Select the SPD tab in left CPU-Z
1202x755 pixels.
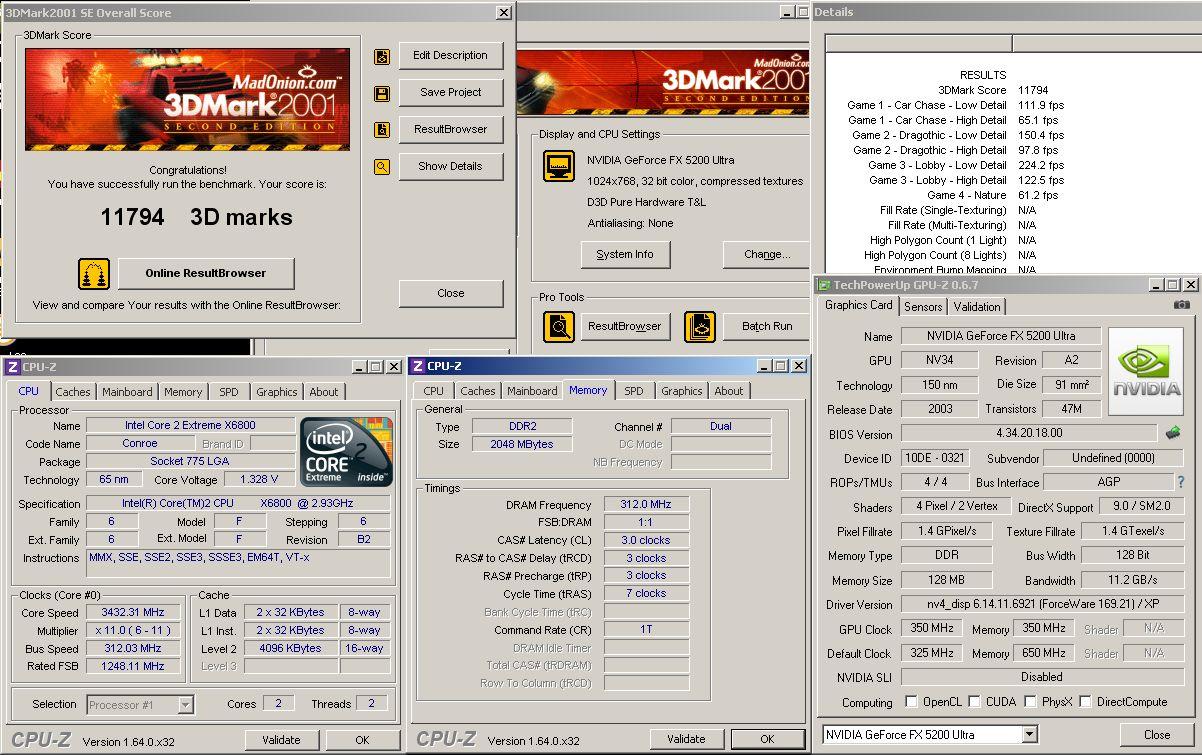tap(229, 392)
